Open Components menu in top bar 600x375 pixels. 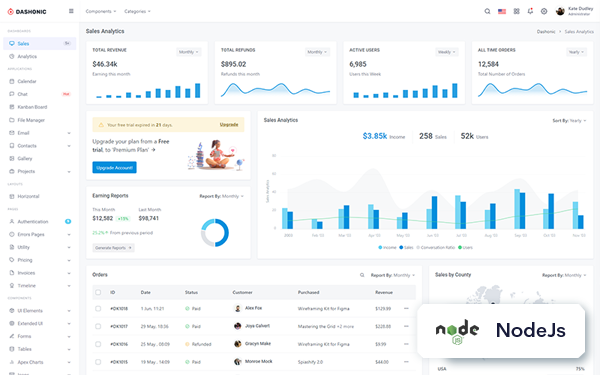[101, 11]
